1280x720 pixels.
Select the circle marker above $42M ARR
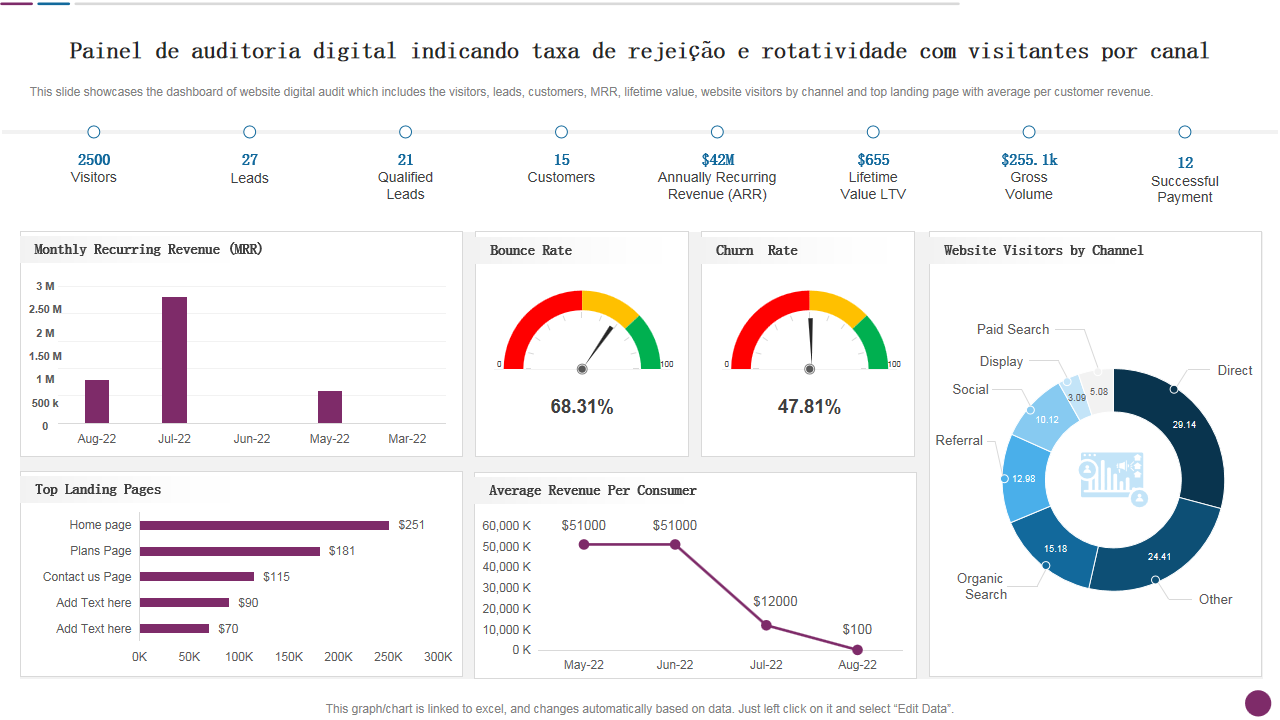(x=717, y=132)
